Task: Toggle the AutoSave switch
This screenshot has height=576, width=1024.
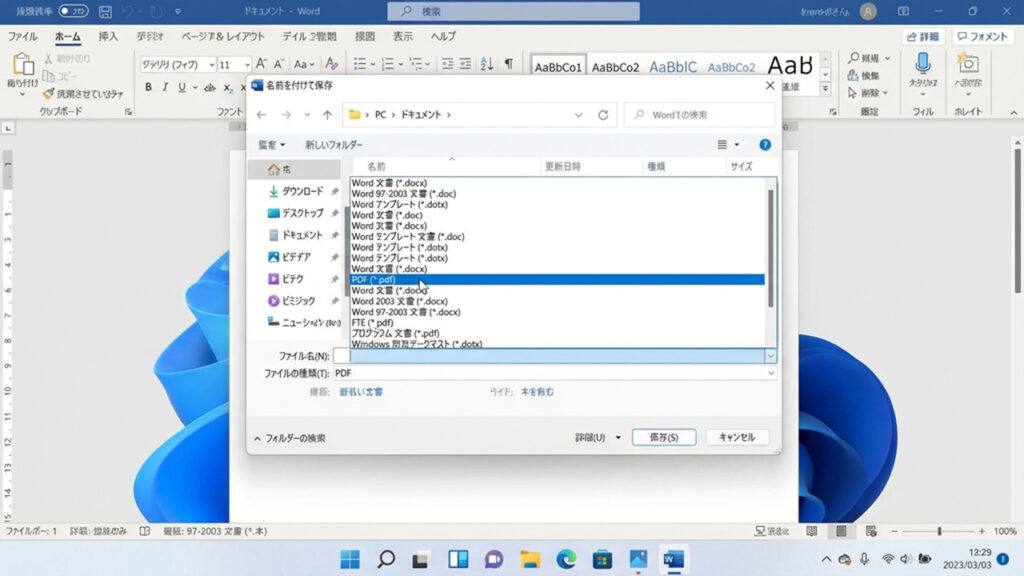Action: click(x=72, y=11)
